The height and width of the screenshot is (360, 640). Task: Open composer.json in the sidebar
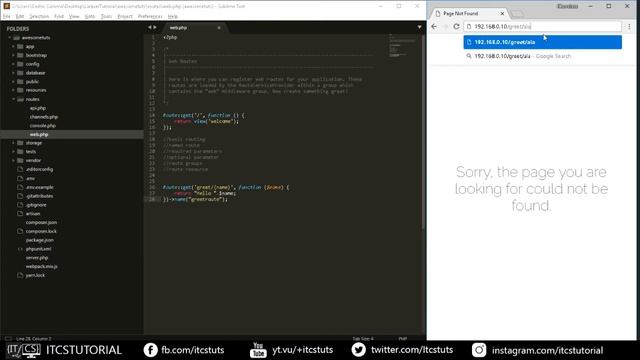pos(41,222)
